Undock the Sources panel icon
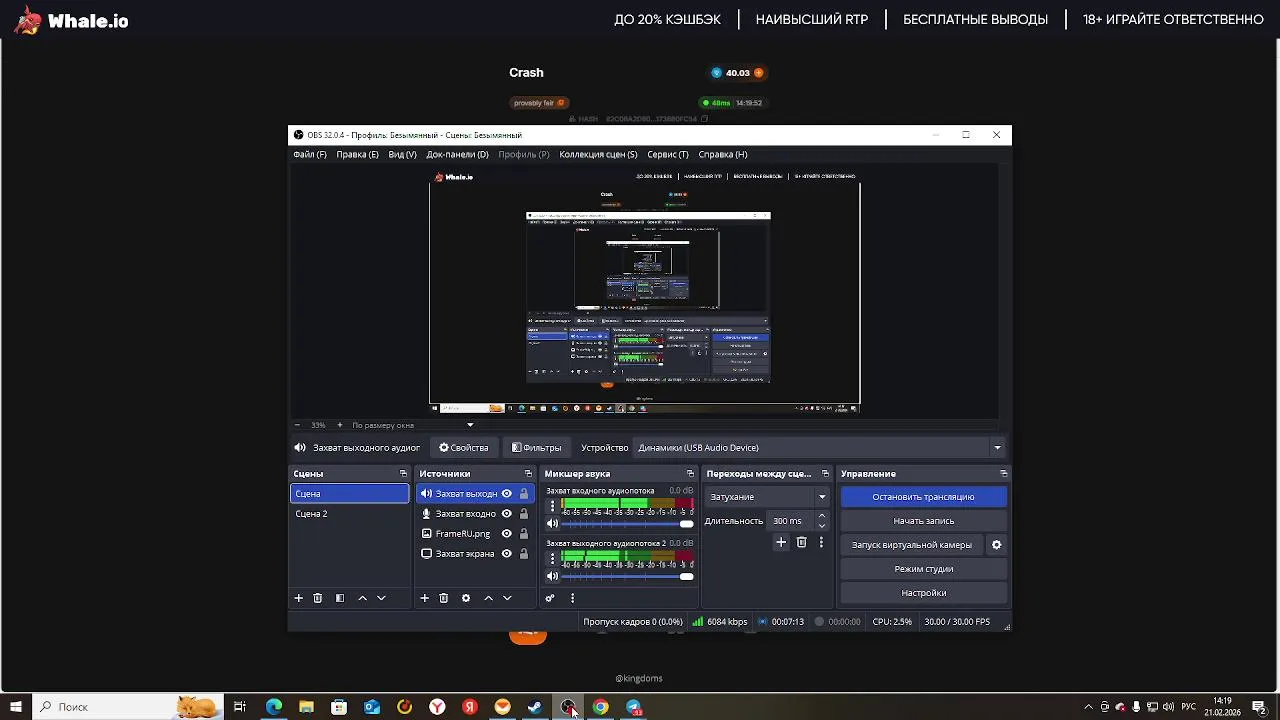Image resolution: width=1280 pixels, height=720 pixels. pyautogui.click(x=528, y=474)
